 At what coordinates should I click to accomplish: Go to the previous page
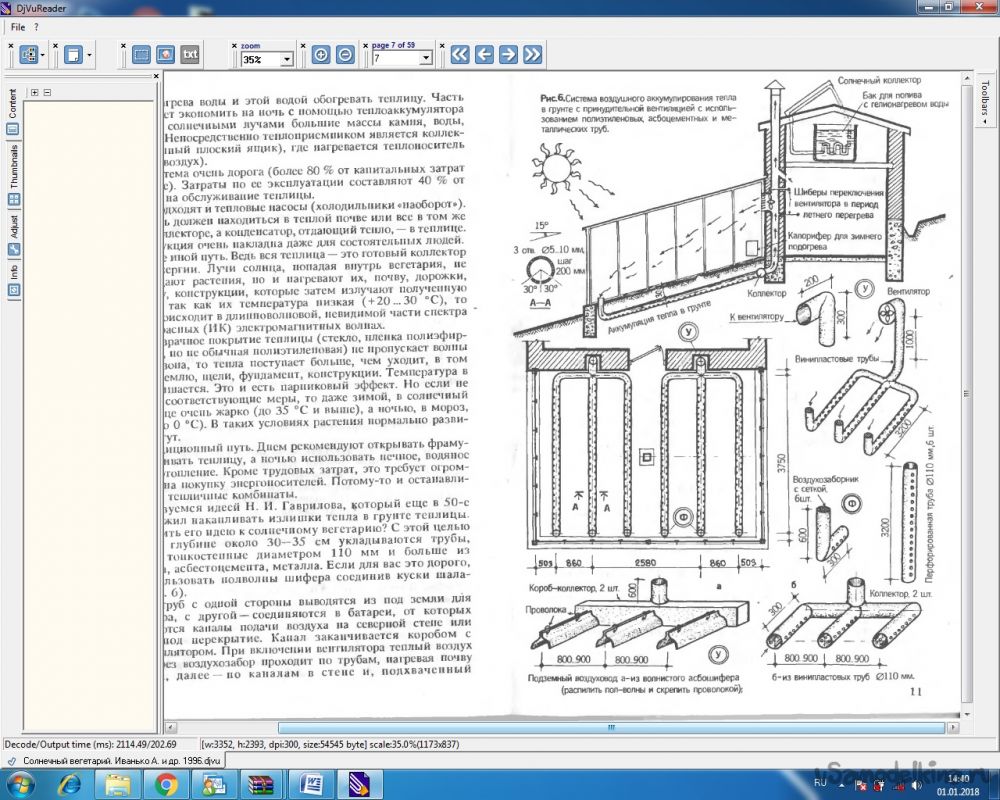click(x=484, y=55)
